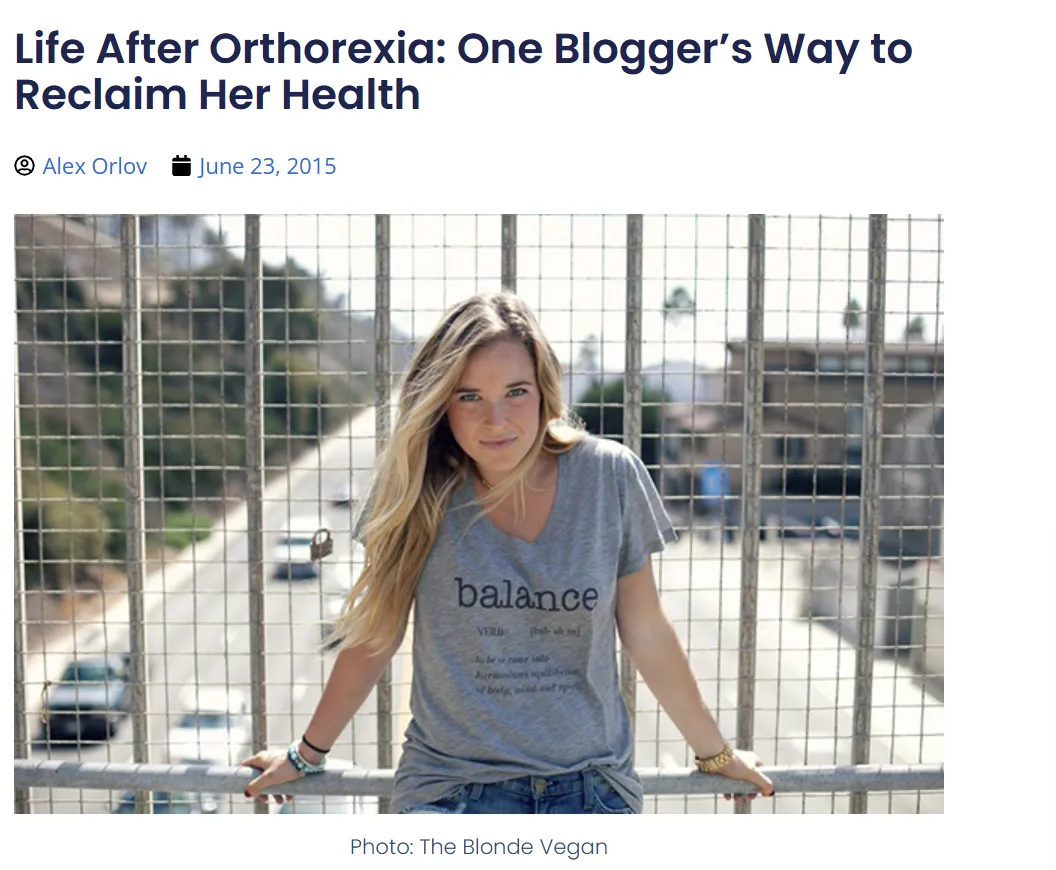Open the June 23, 2015 date link

tap(267, 166)
